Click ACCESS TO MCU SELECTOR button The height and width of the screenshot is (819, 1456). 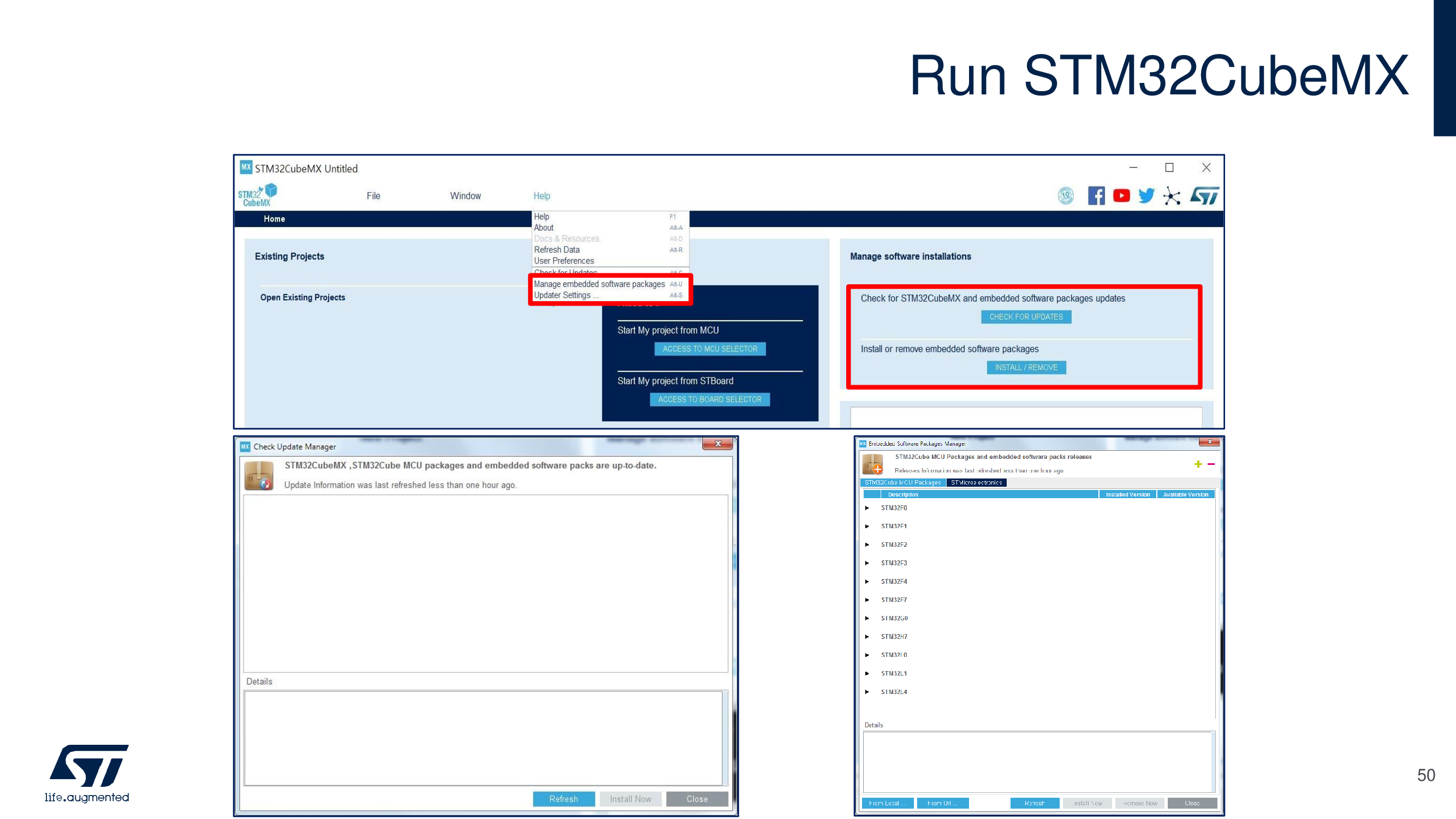710,349
